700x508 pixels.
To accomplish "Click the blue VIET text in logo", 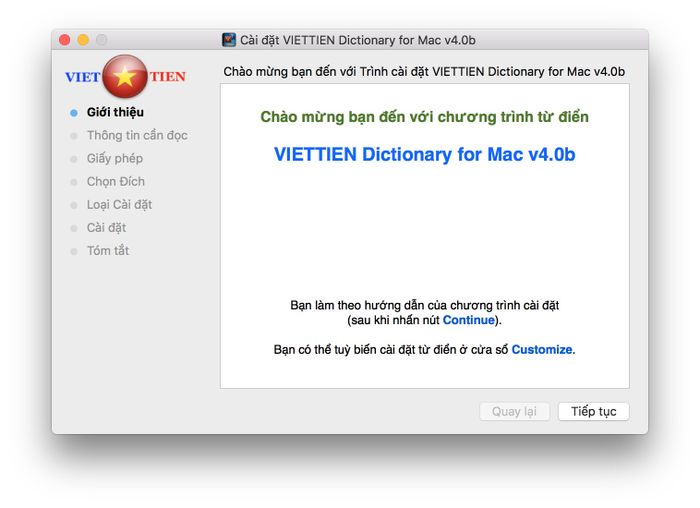I will coord(83,77).
